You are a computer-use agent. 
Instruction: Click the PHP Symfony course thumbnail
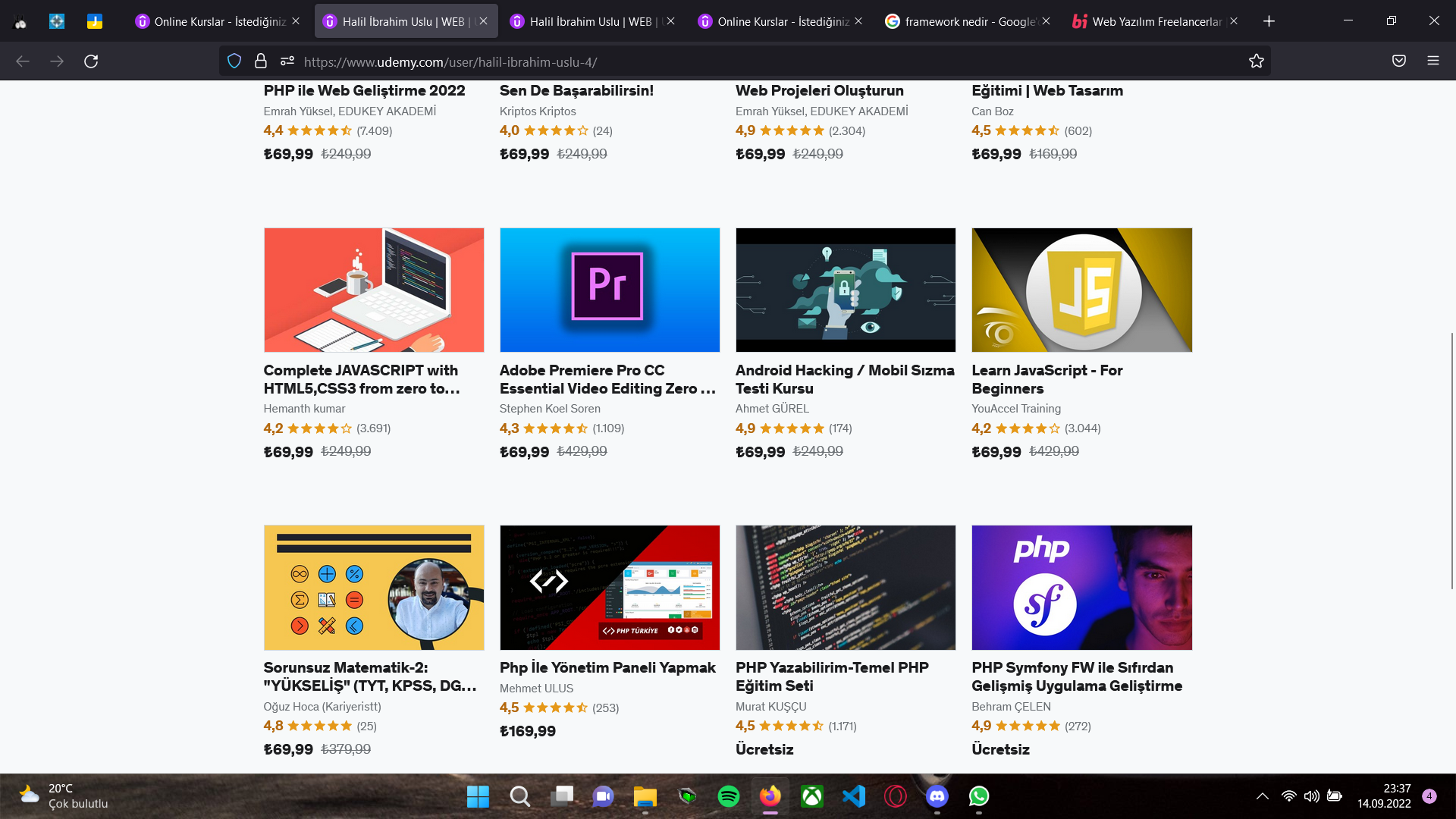click(1082, 588)
